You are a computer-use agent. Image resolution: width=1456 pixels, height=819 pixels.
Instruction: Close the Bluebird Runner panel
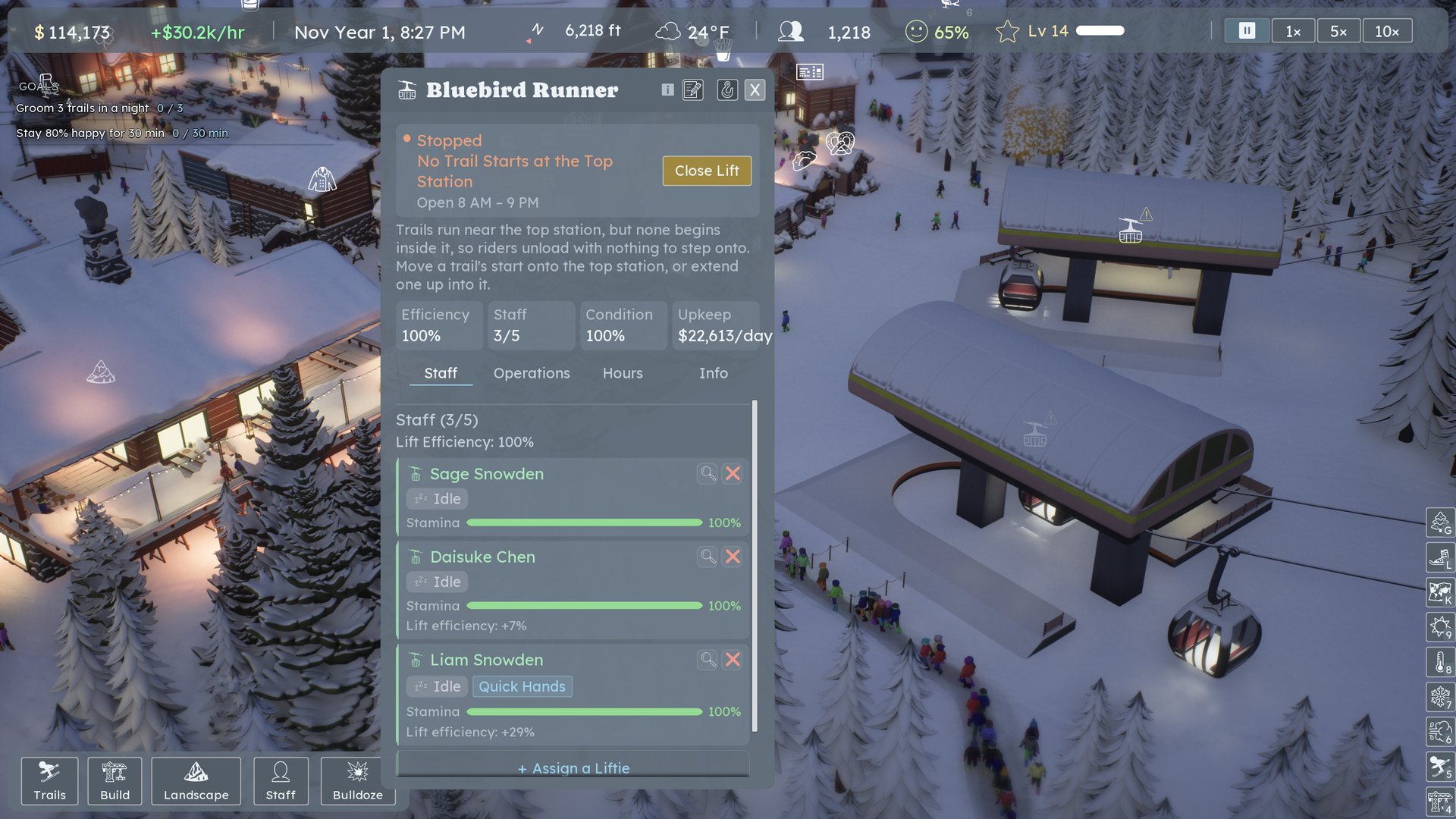(x=755, y=90)
